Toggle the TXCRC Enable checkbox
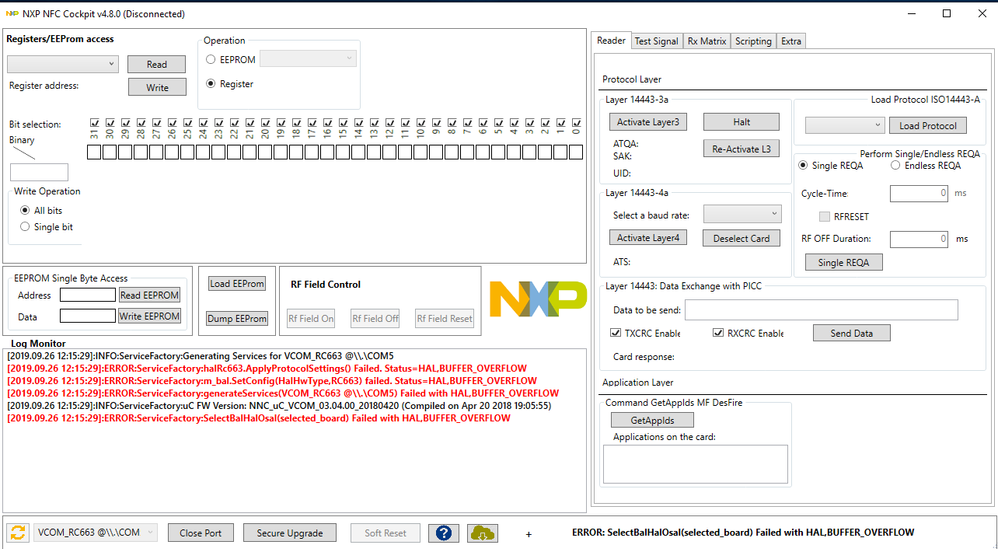 point(615,333)
